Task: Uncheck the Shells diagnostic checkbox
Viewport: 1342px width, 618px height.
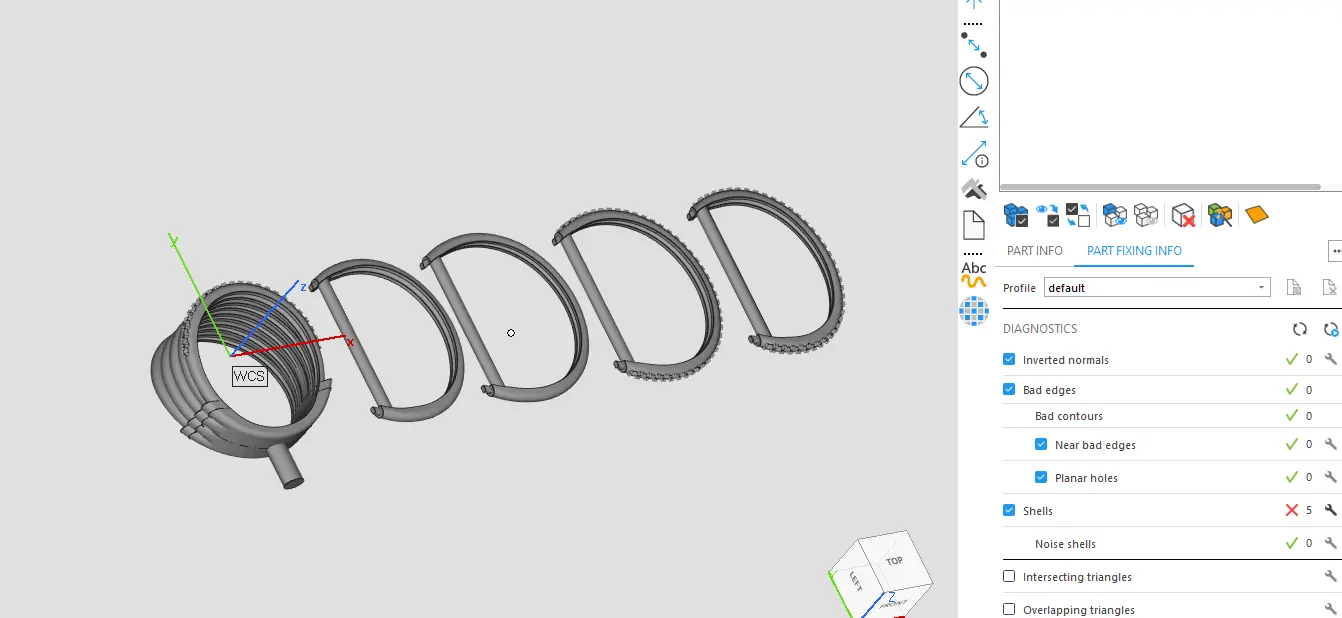Action: click(1009, 510)
